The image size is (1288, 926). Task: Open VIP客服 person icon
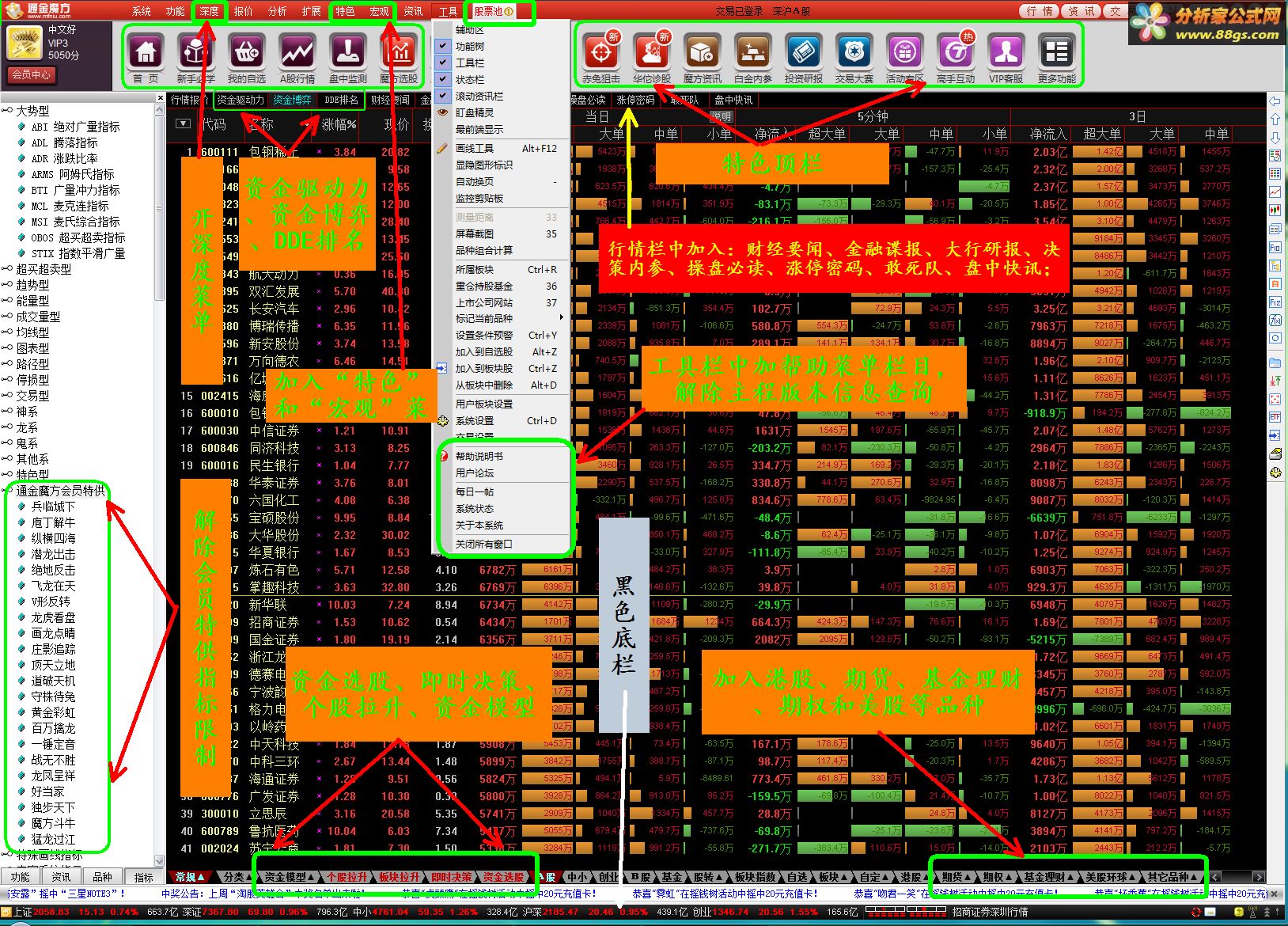[1006, 53]
